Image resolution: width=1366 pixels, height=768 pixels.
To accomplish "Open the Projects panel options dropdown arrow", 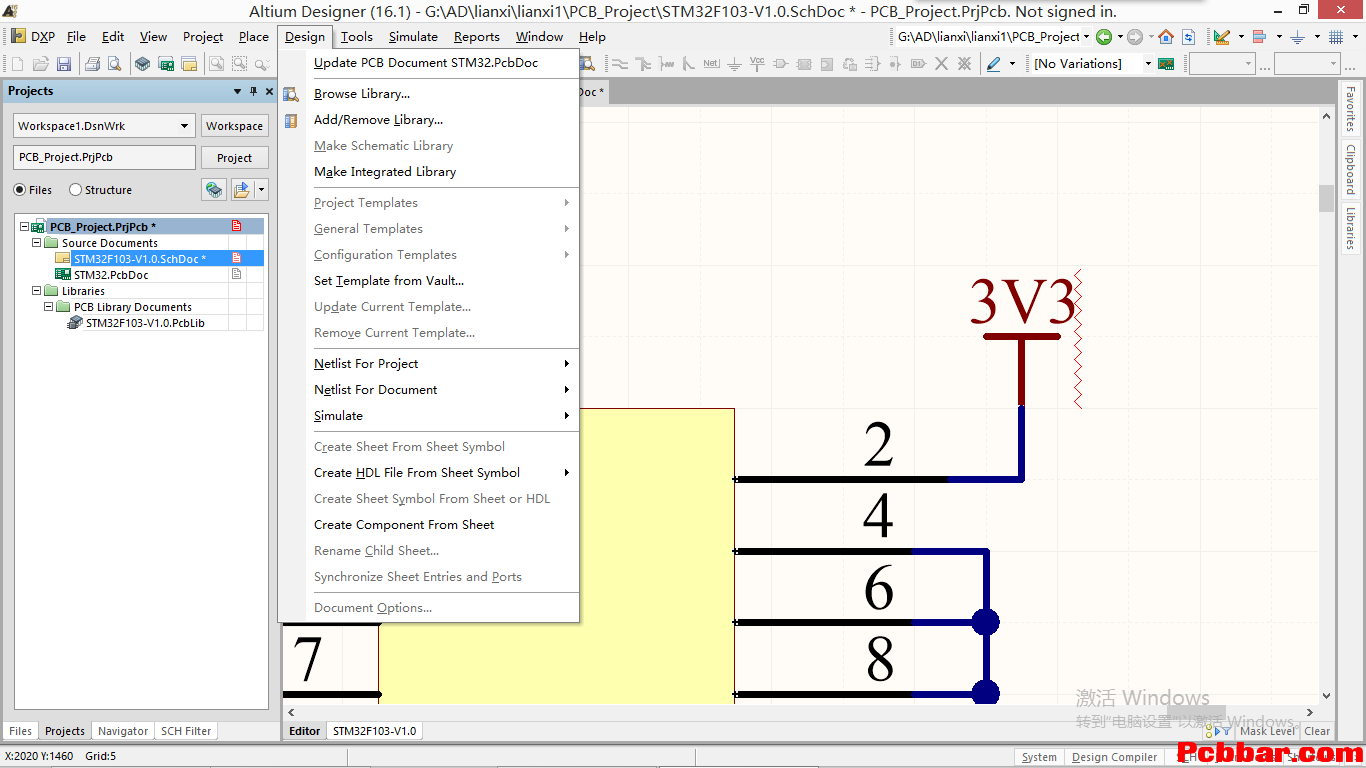I will (237, 91).
